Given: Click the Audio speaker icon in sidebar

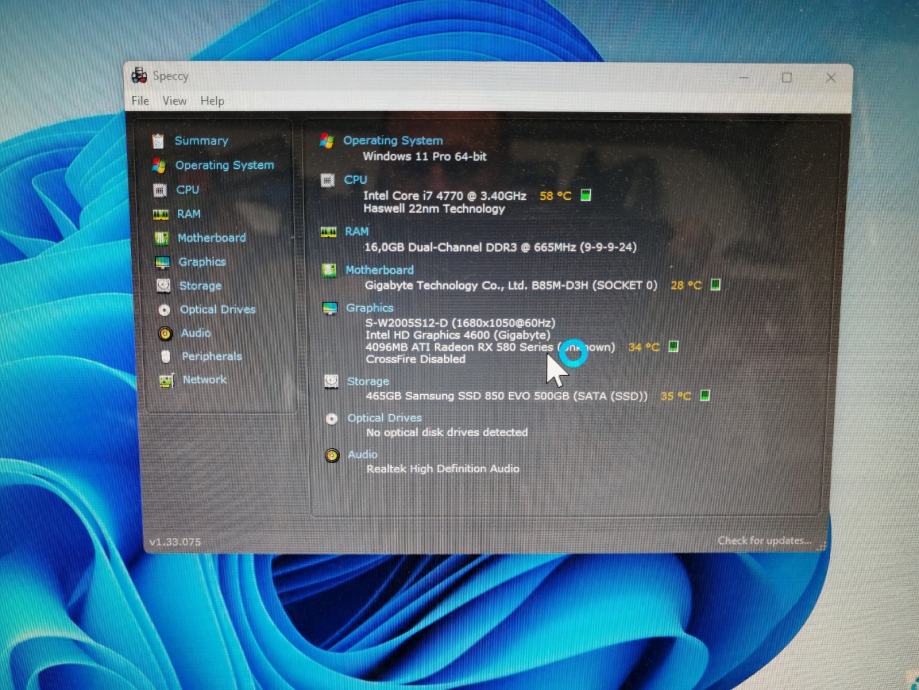Looking at the screenshot, I should (x=165, y=334).
